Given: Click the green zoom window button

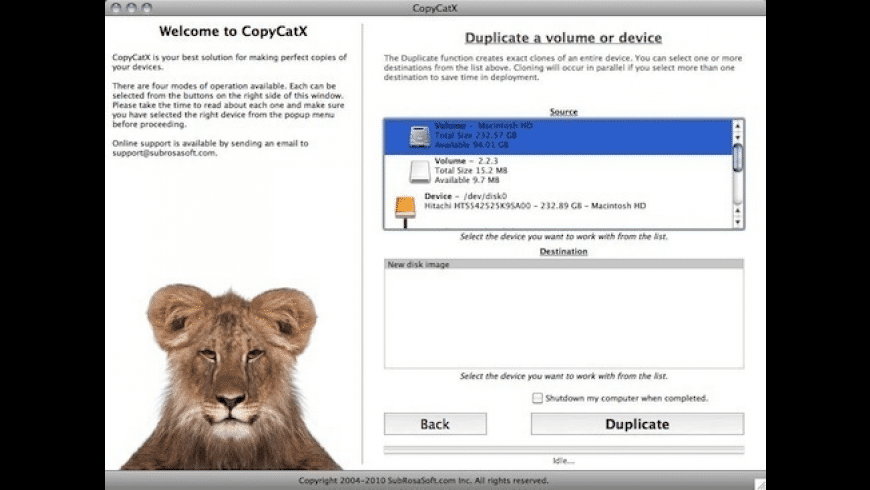Looking at the screenshot, I should click(146, 8).
